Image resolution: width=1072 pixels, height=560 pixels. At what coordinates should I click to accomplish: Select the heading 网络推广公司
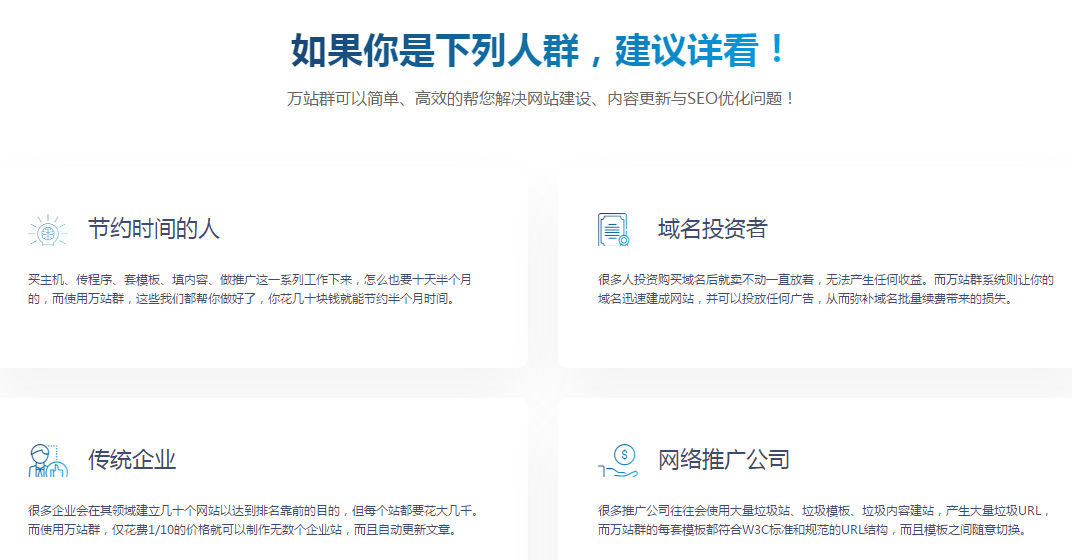point(723,459)
